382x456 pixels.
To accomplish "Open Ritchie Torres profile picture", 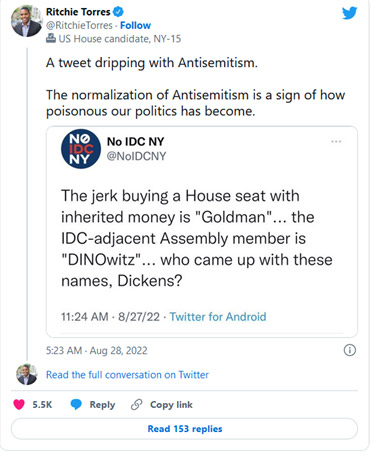I will (x=26, y=21).
